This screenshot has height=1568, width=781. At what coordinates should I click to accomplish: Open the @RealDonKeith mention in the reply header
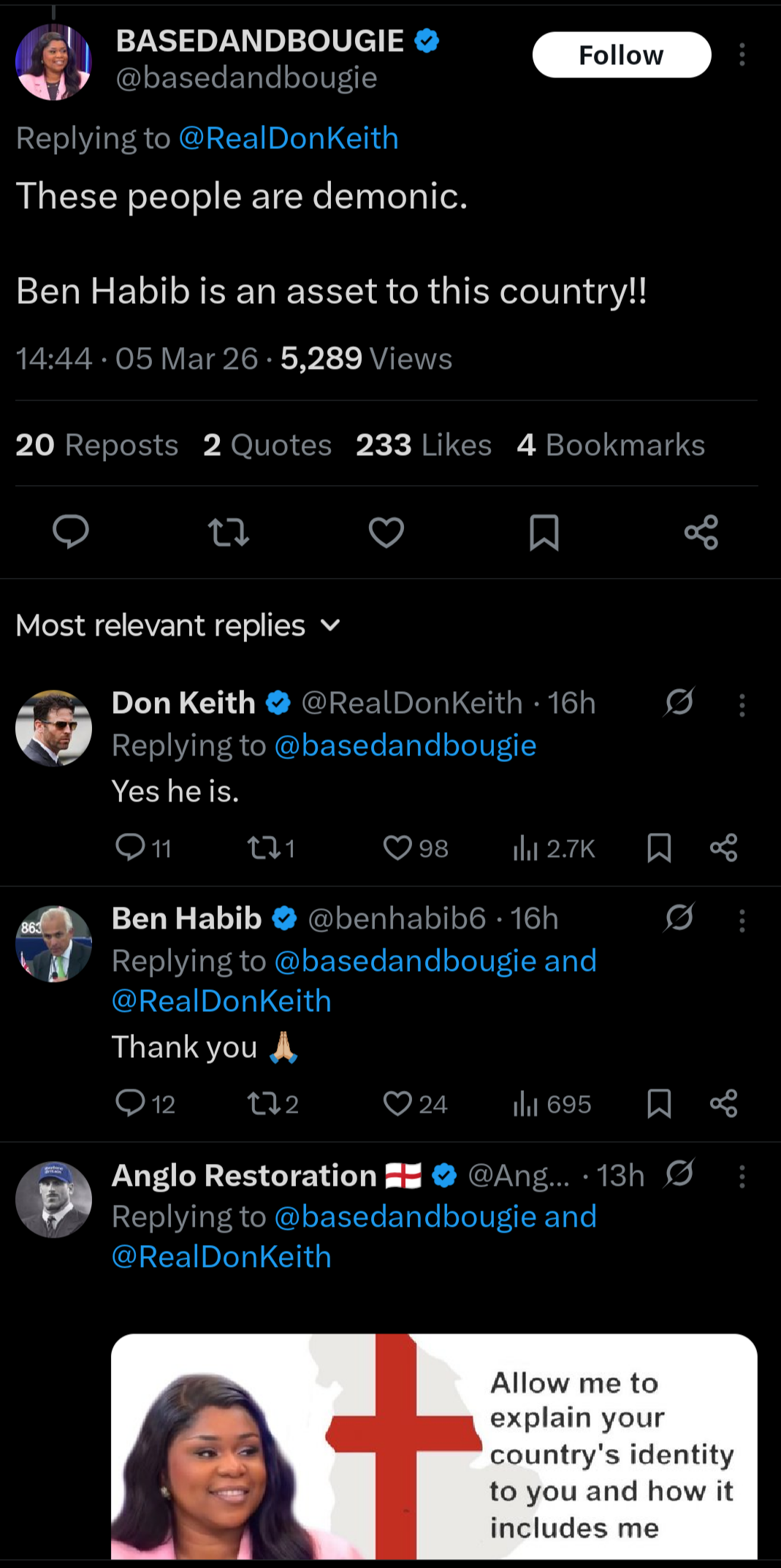click(289, 138)
